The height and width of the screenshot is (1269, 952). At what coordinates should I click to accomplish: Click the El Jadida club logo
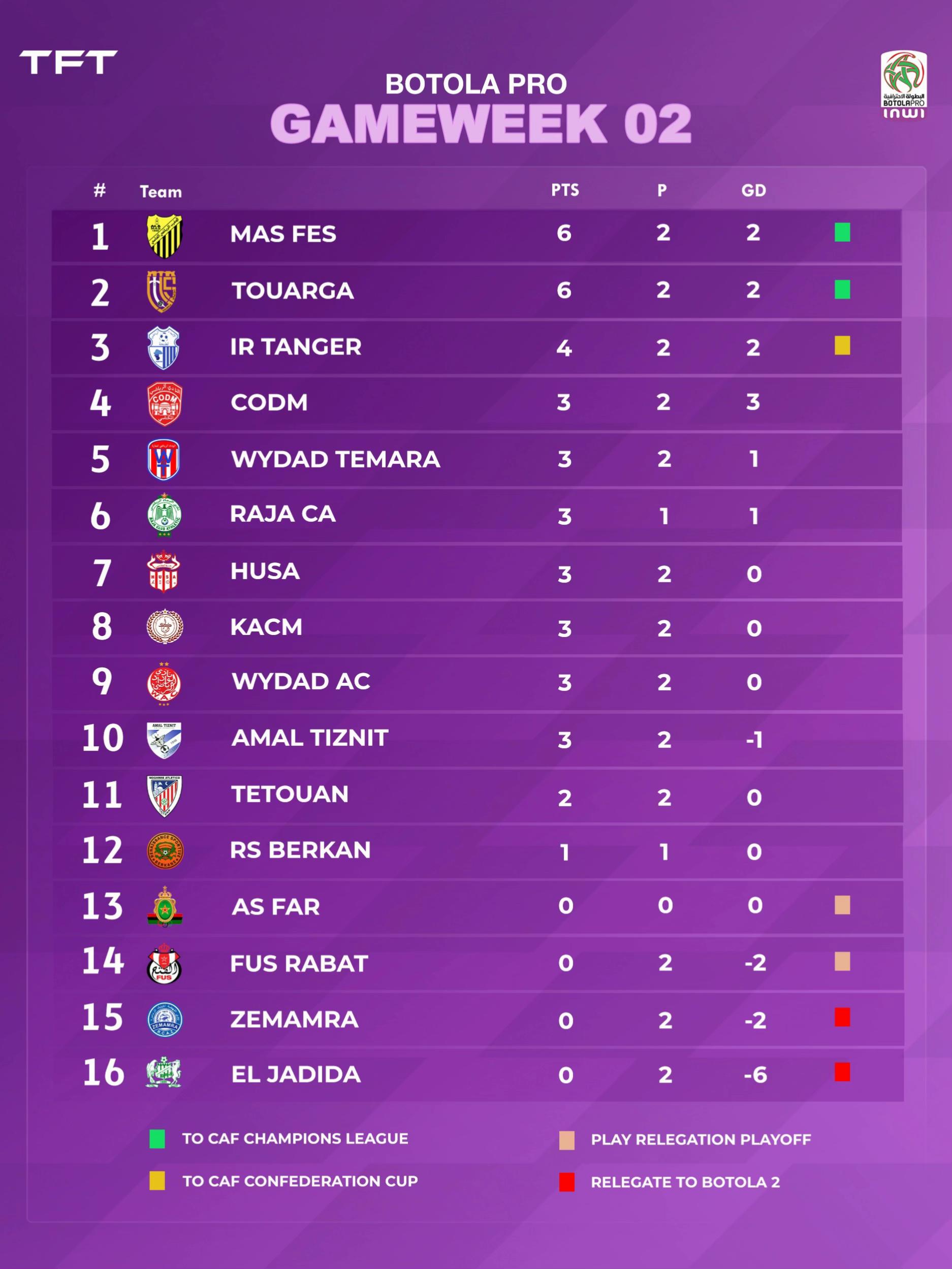(x=164, y=1072)
